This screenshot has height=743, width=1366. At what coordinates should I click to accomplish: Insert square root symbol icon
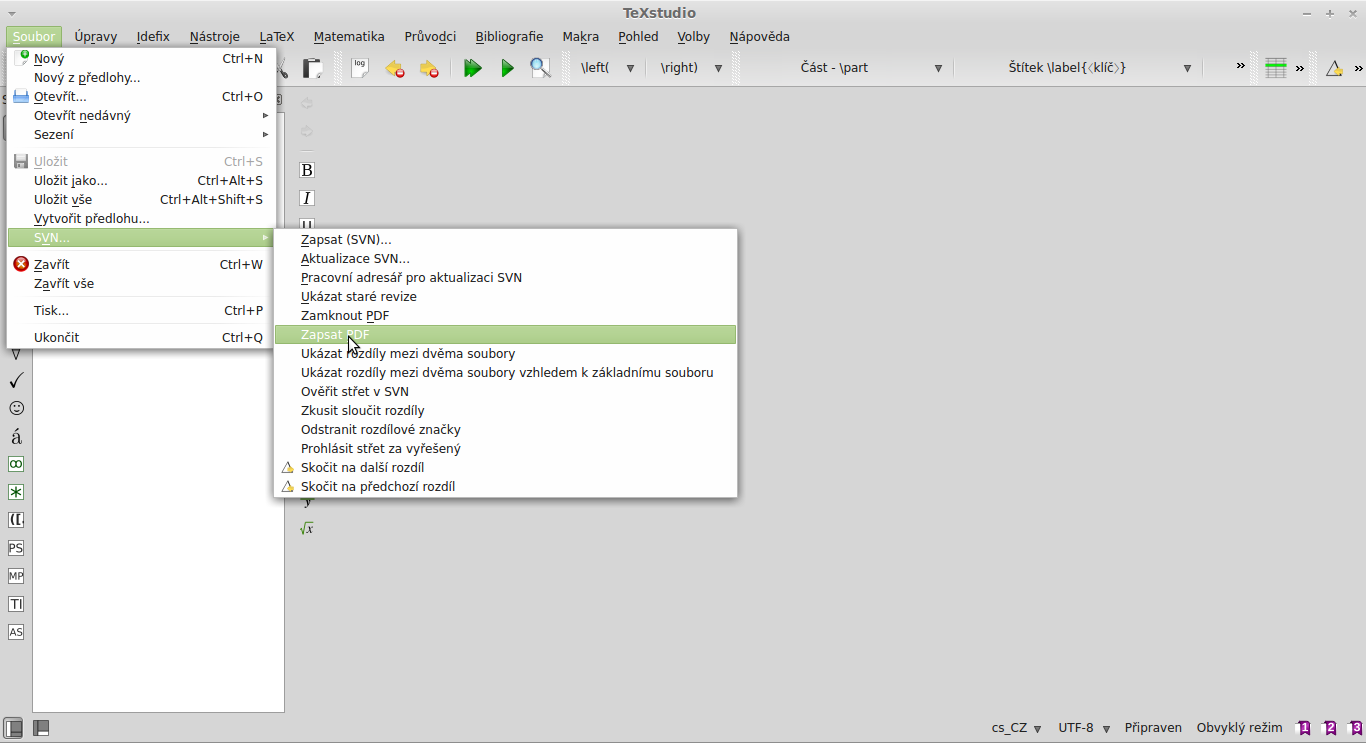[x=307, y=528]
